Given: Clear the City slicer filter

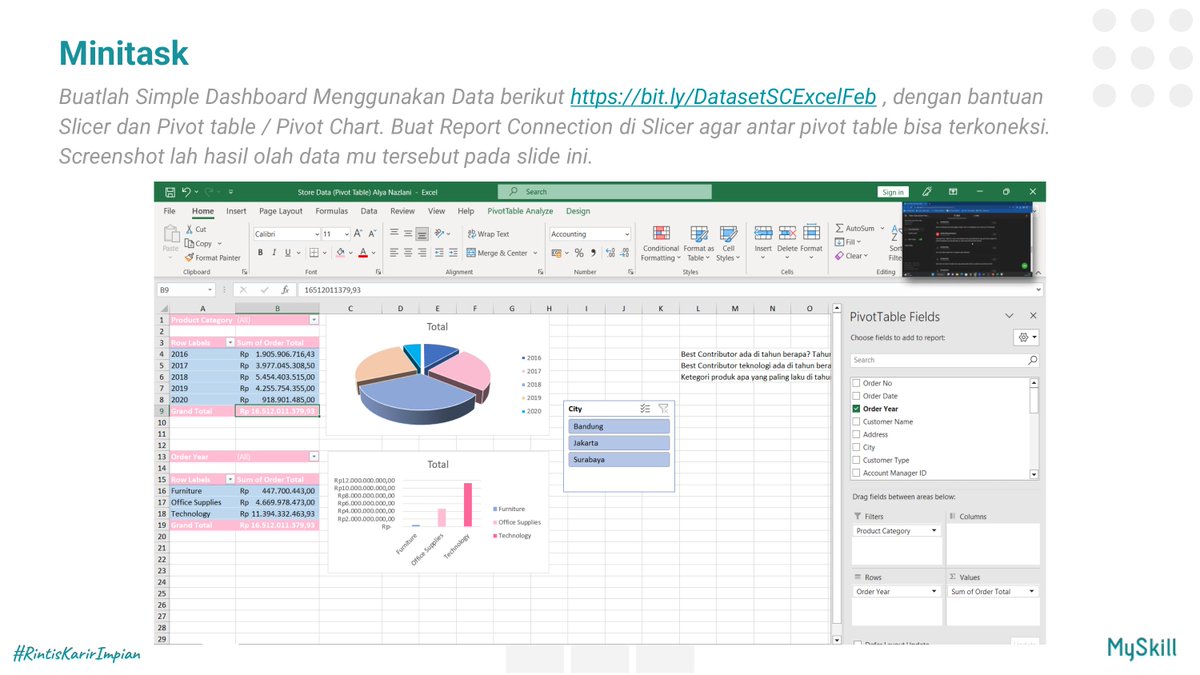Looking at the screenshot, I should point(663,408).
